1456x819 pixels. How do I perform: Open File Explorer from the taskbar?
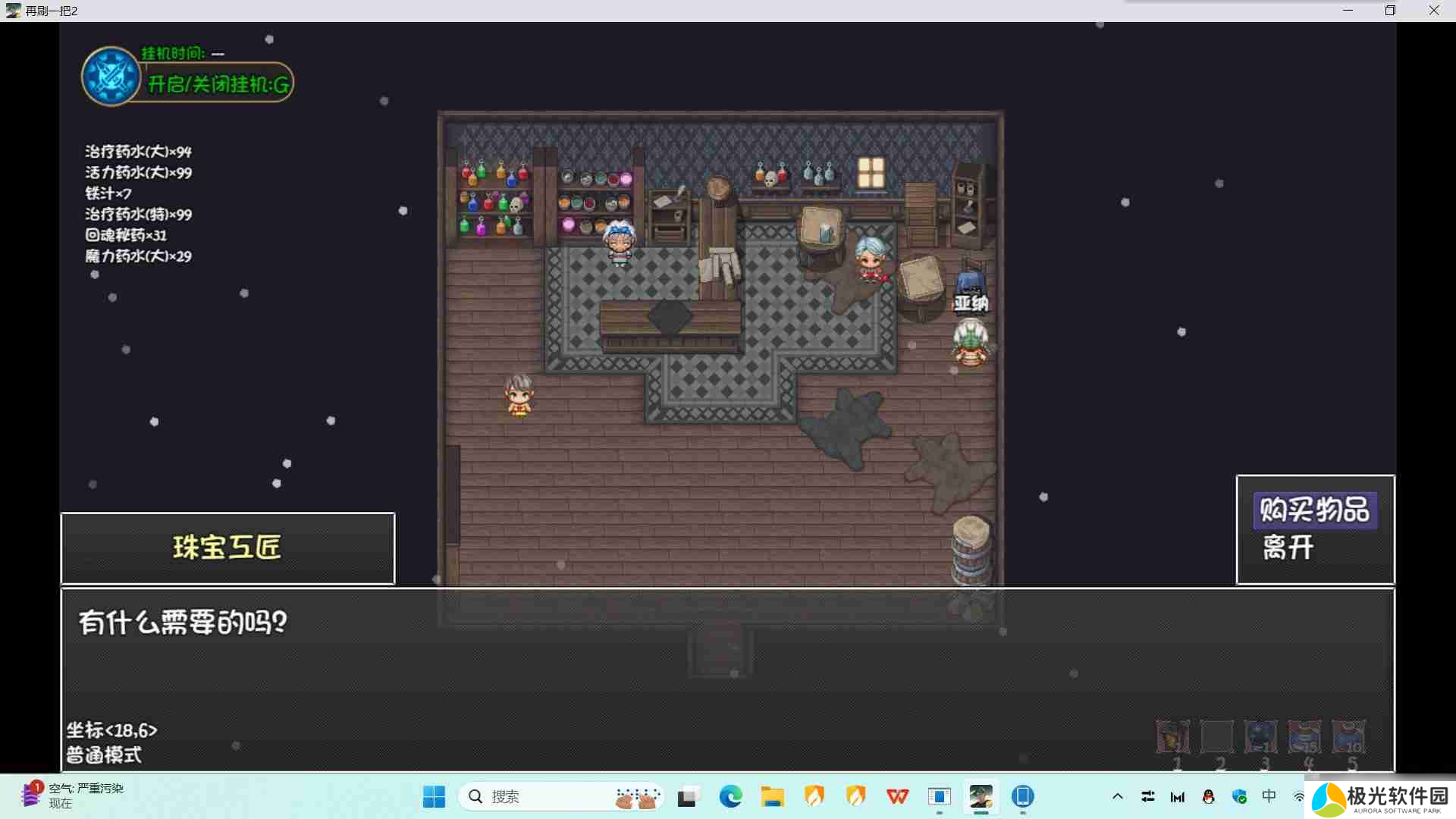click(772, 796)
